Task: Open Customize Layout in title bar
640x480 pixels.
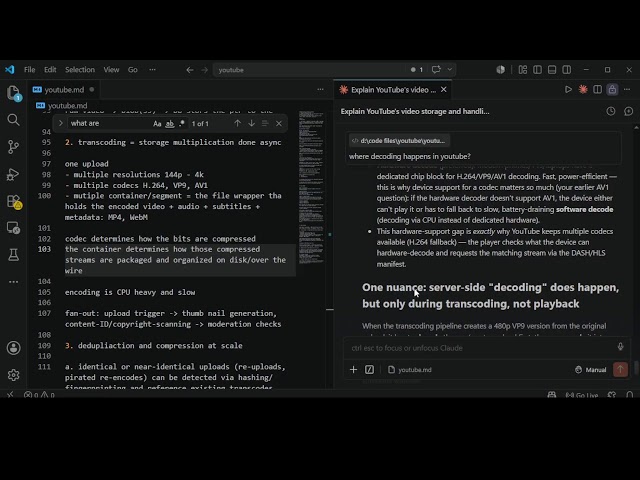Action: 523,69
